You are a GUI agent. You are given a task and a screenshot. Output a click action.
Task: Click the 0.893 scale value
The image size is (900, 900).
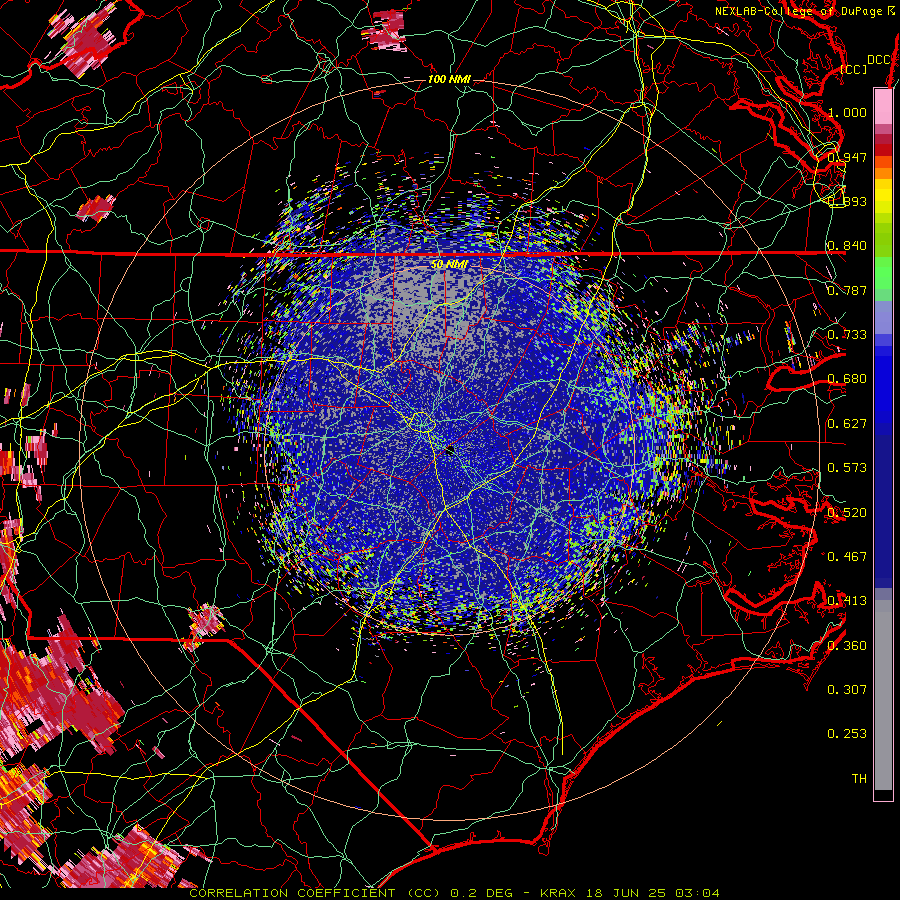[847, 201]
